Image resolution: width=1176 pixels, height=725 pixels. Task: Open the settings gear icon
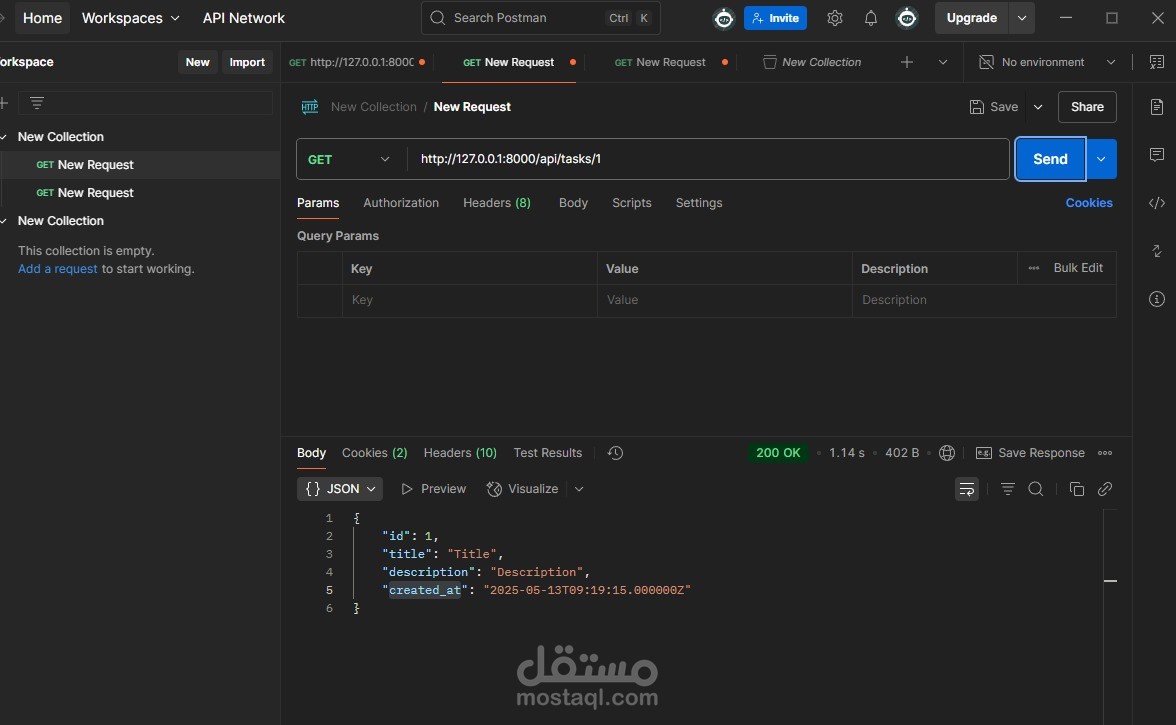click(835, 18)
